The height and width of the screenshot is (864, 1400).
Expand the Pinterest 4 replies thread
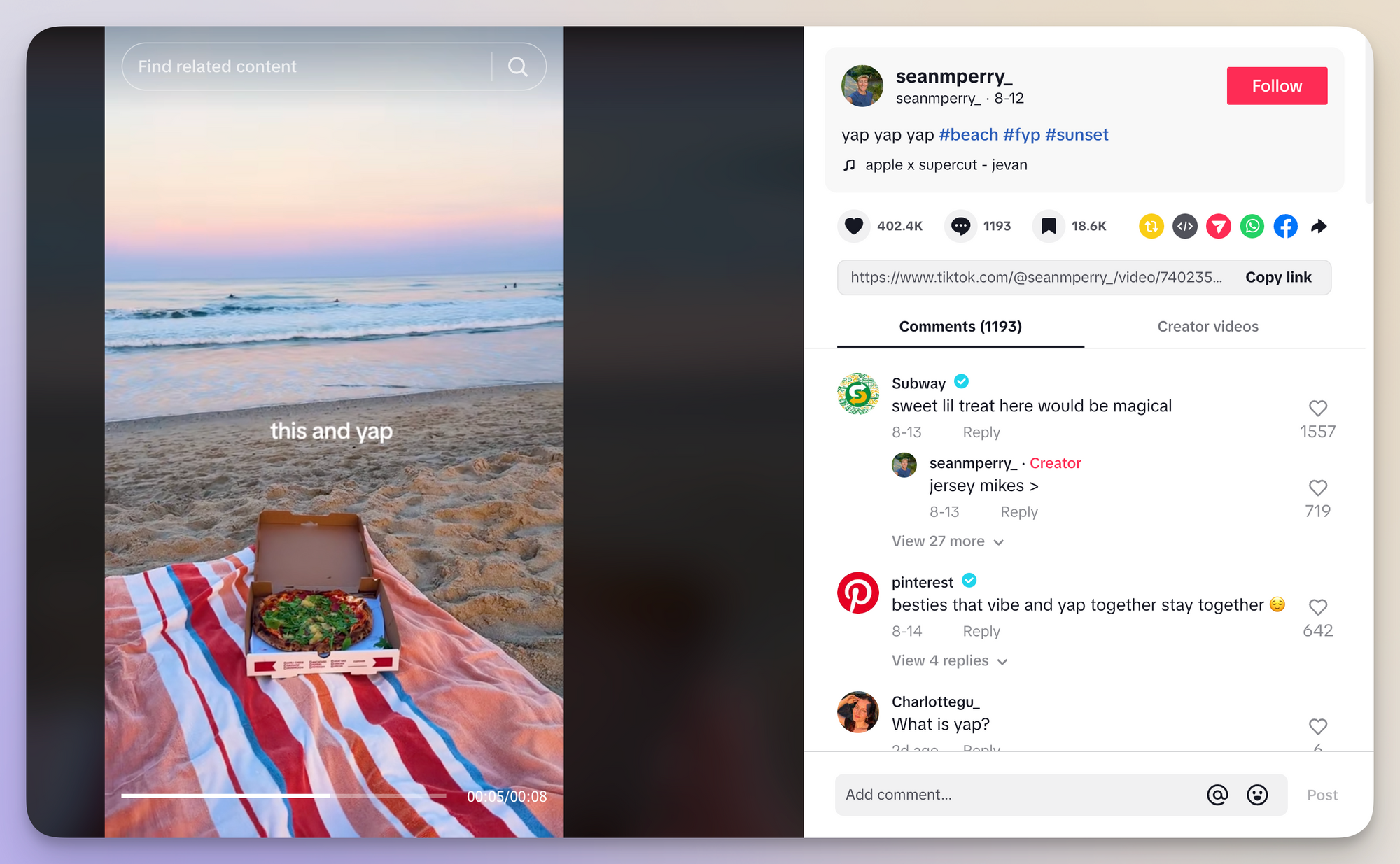[x=946, y=660]
